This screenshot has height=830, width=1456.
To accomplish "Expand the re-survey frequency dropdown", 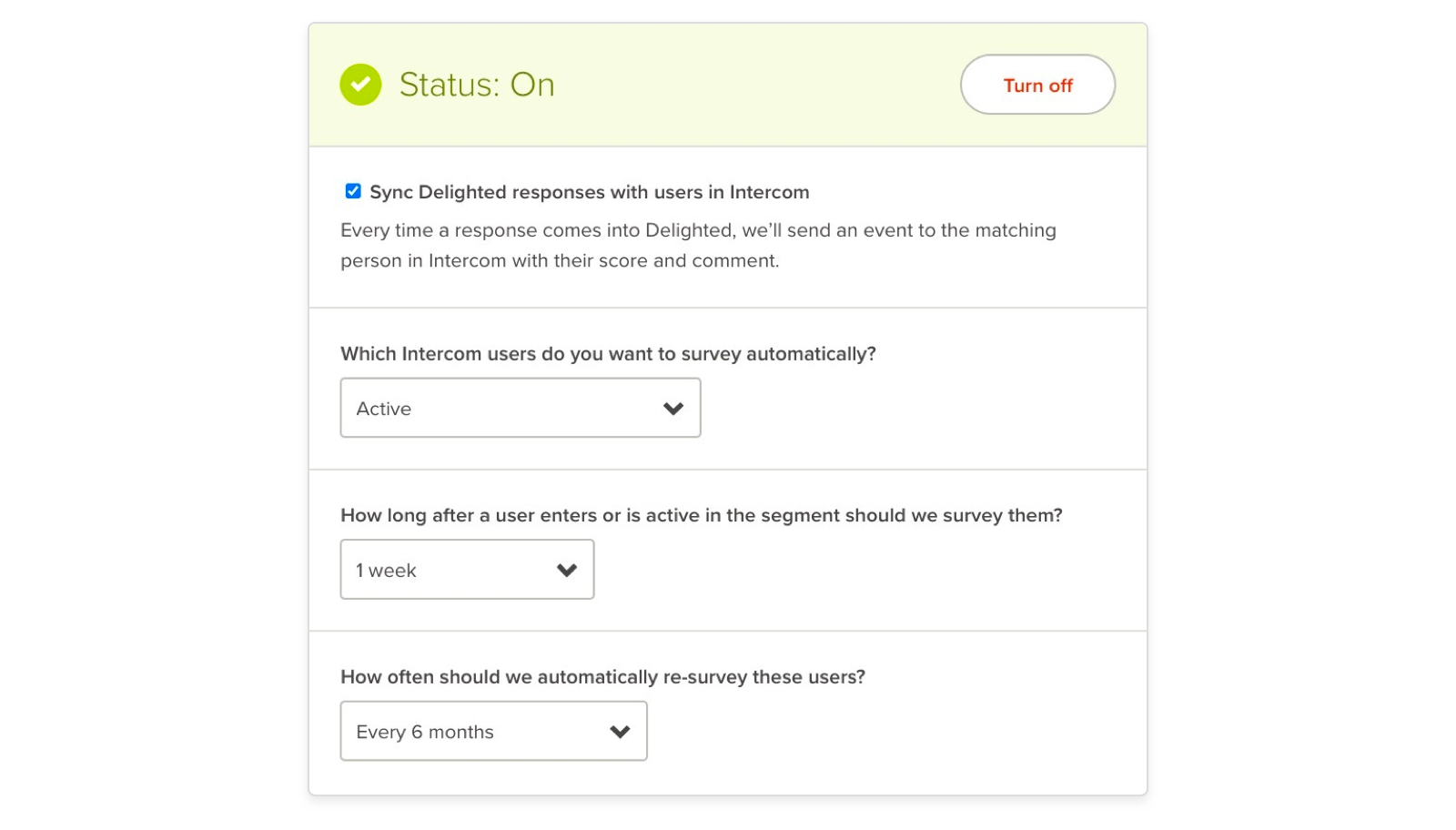I will tap(493, 731).
